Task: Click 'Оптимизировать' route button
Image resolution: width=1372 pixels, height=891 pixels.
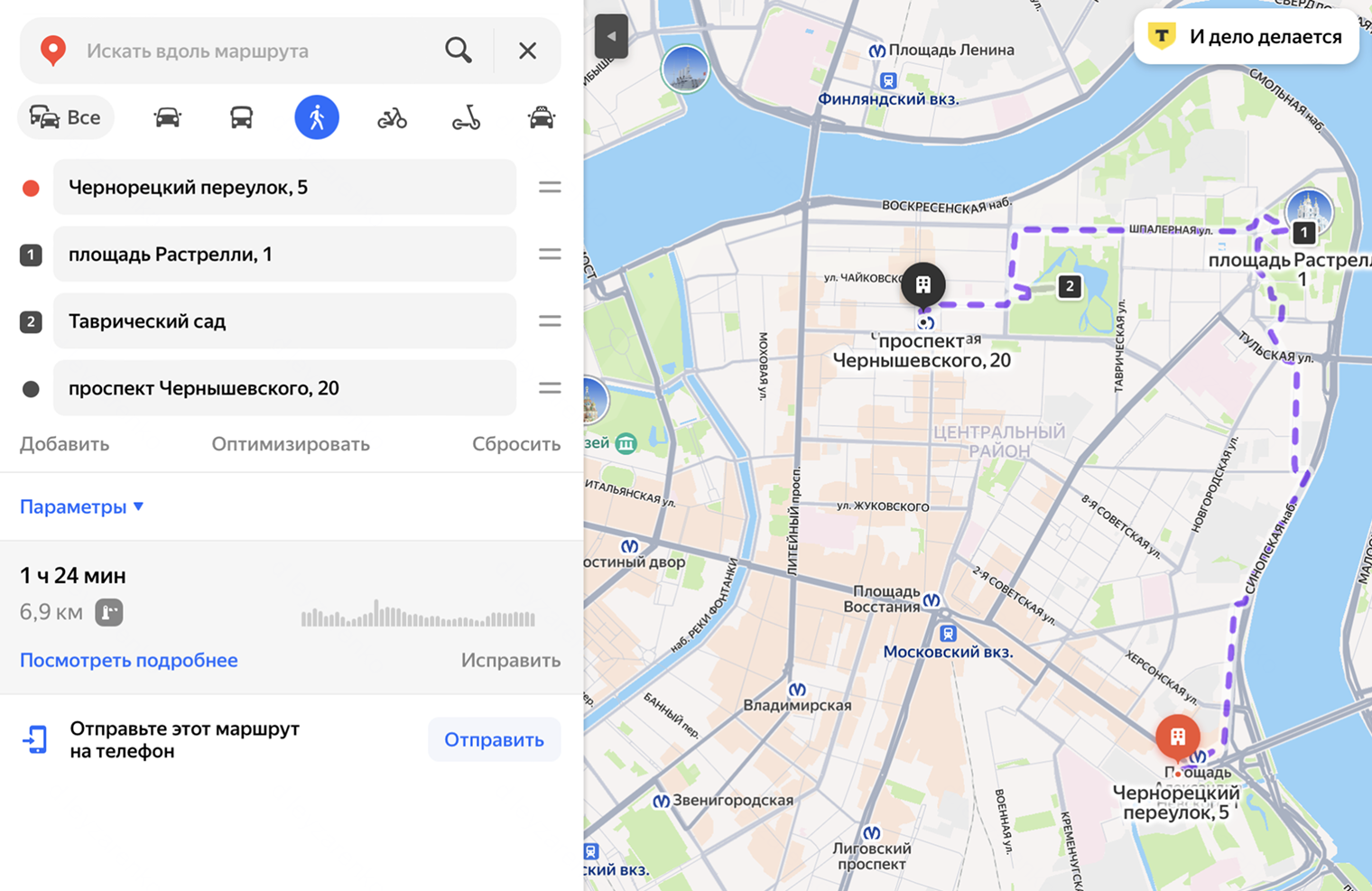Action: [291, 444]
